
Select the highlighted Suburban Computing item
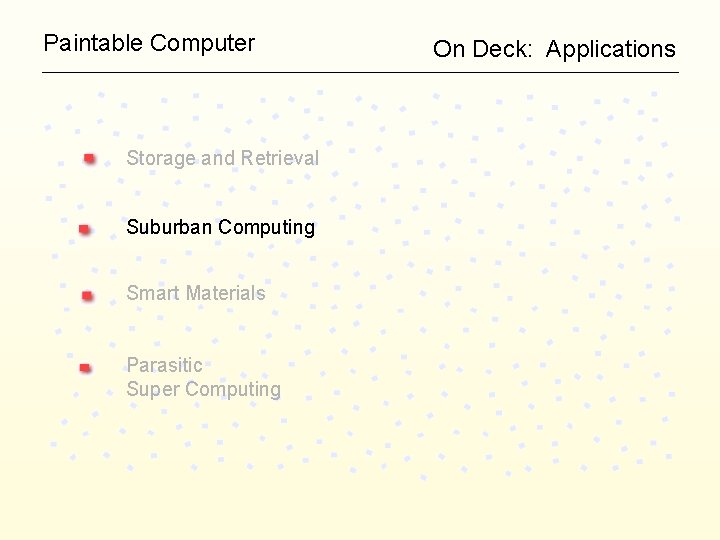point(220,227)
